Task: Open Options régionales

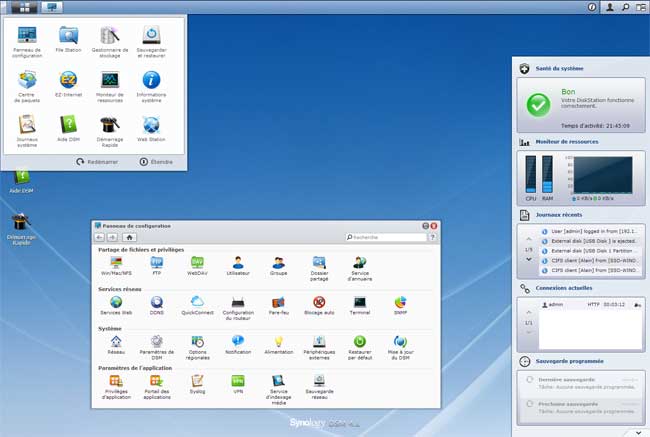Action: coord(197,347)
